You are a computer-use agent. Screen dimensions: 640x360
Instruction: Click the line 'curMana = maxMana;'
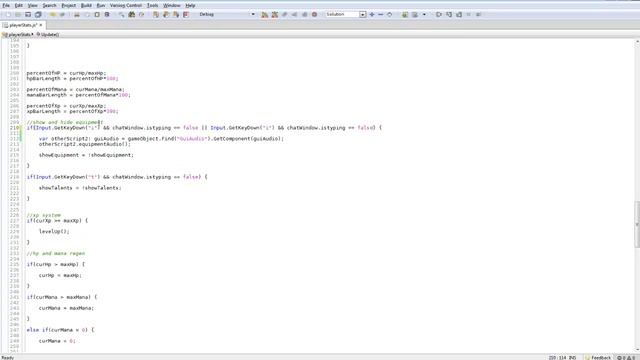coord(66,308)
